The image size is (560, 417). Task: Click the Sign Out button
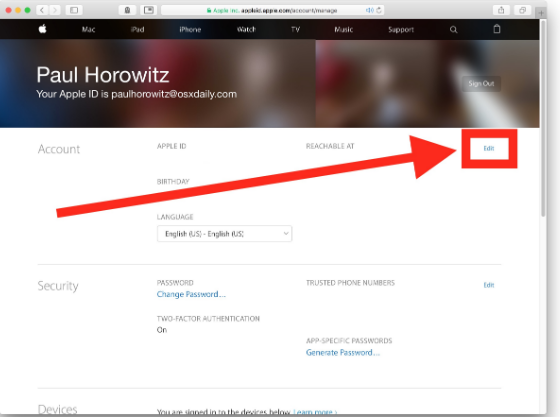click(x=481, y=84)
